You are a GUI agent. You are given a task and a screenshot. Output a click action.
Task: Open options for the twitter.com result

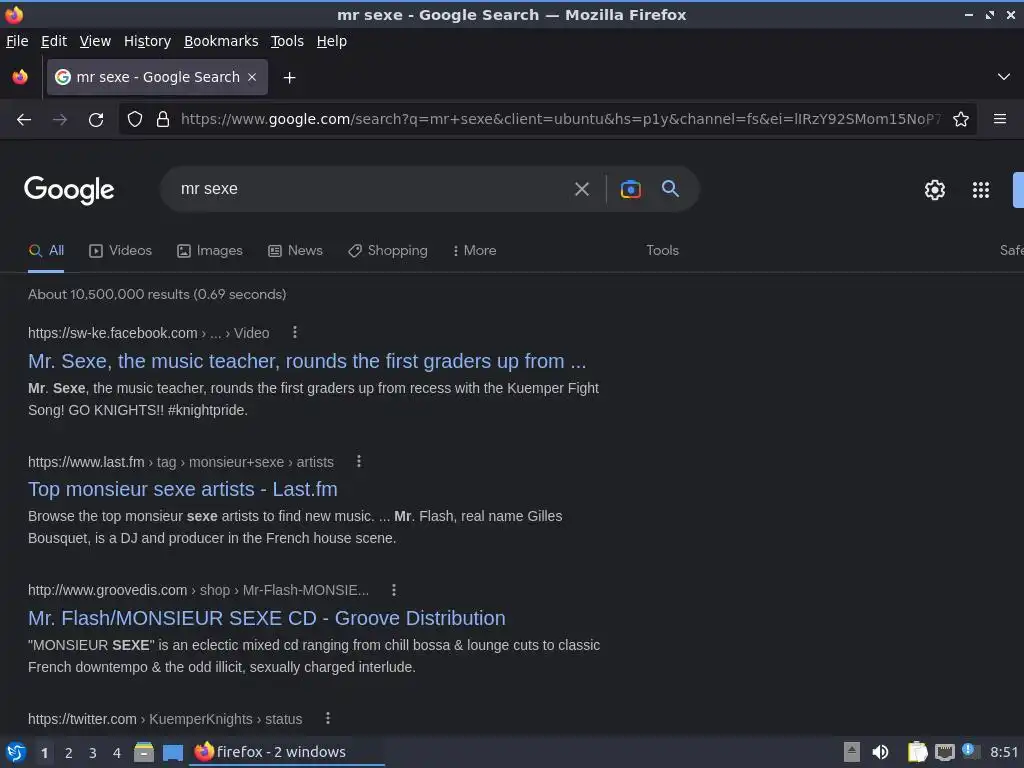click(x=328, y=718)
